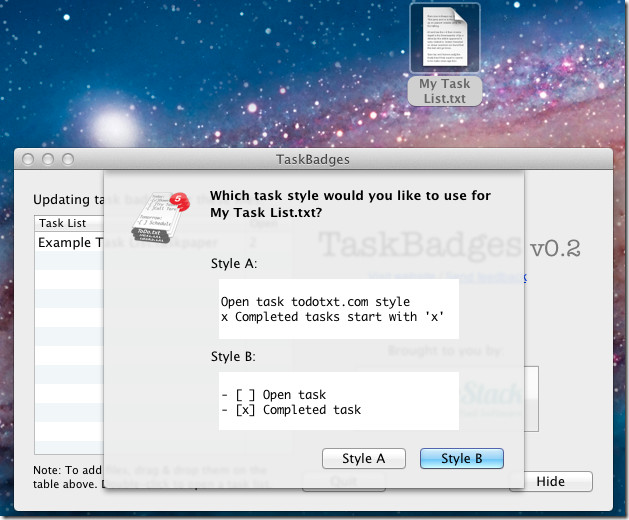This screenshot has height=520, width=629.
Task: Open My Task List.txt desktop file icon
Action: tap(444, 39)
